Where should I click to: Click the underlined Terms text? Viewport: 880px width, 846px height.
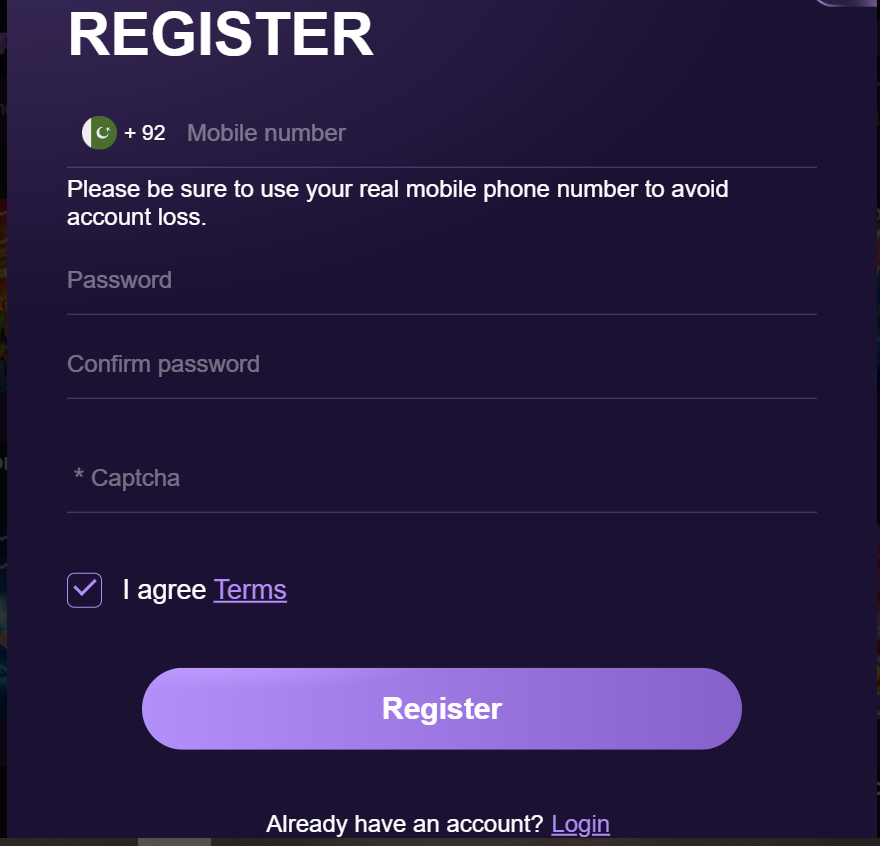pyautogui.click(x=250, y=590)
